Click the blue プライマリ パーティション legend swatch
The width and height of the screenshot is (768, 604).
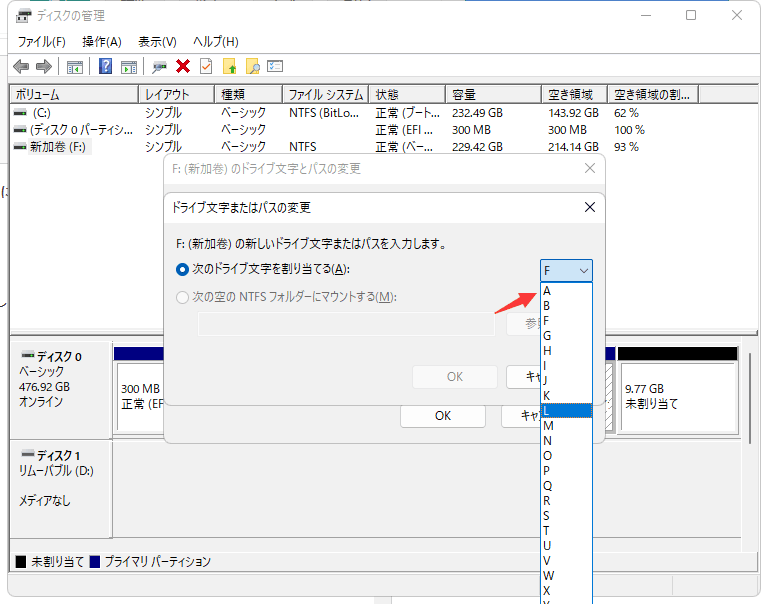(x=95, y=561)
